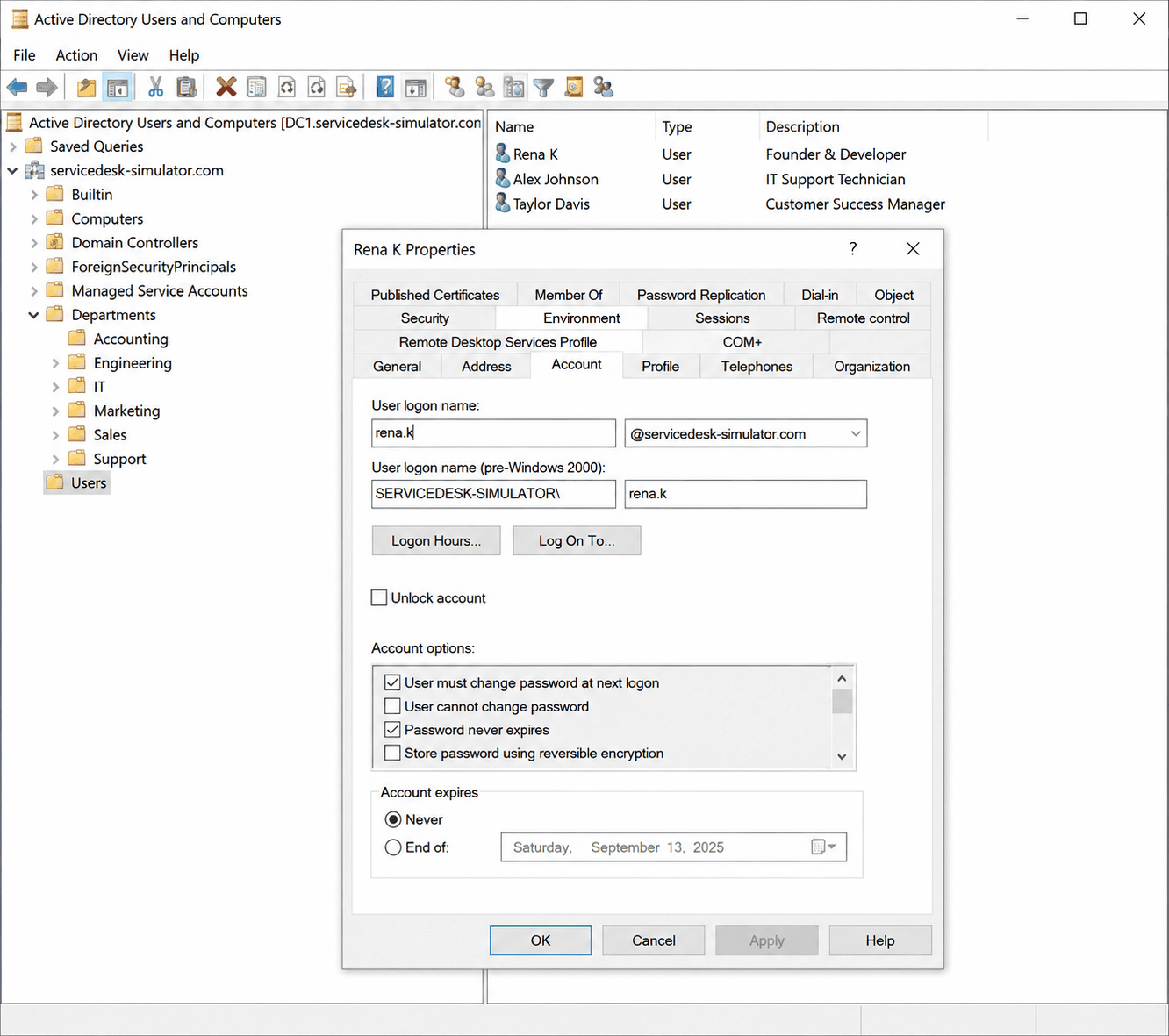The height and width of the screenshot is (1036, 1169).
Task: Create a new user with toolbar icon
Action: (x=455, y=87)
